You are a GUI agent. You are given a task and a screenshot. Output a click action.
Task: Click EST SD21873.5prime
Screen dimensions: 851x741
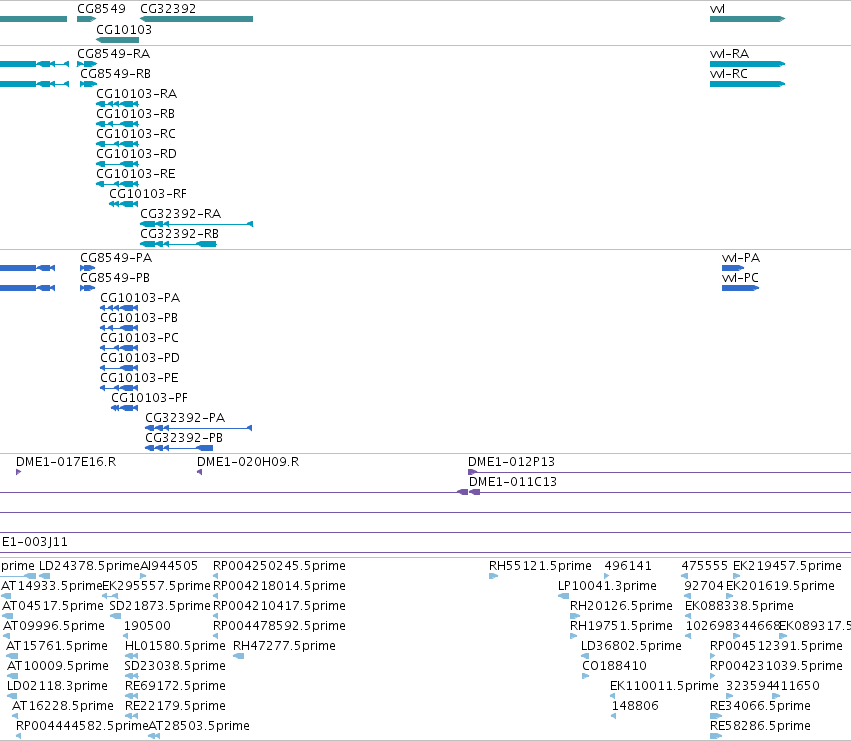[160, 606]
